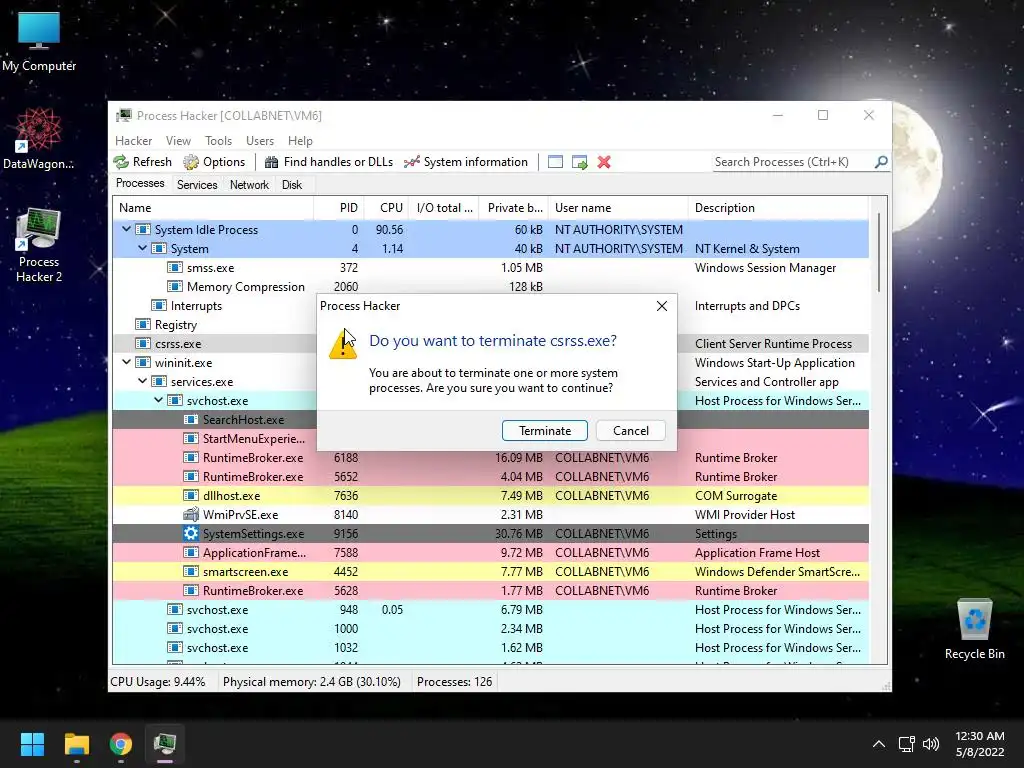Image resolution: width=1024 pixels, height=768 pixels.
Task: Select the smss.exe process row
Action: click(x=490, y=267)
